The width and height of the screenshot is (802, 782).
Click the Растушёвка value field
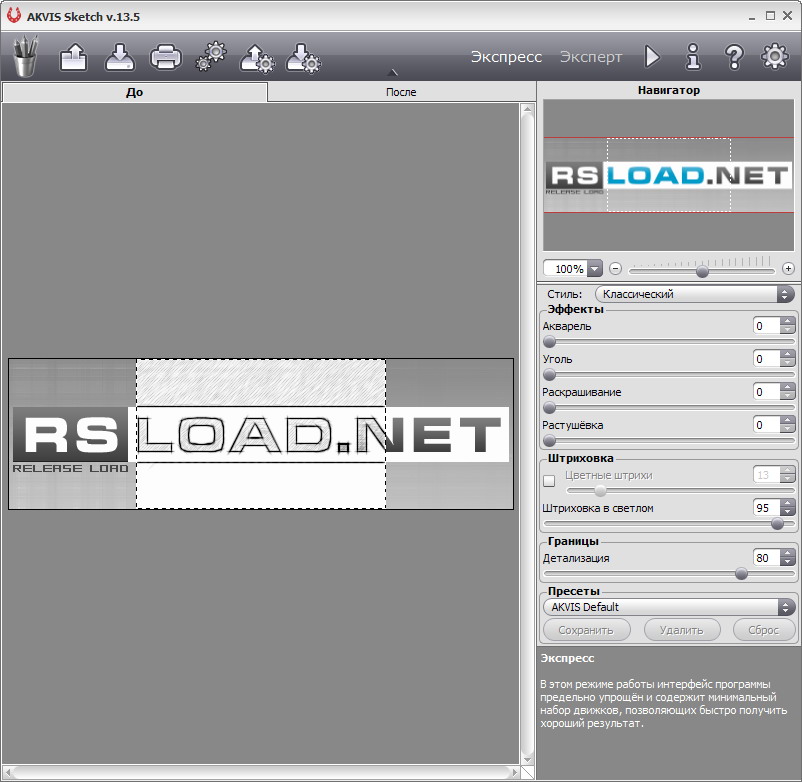(766, 425)
